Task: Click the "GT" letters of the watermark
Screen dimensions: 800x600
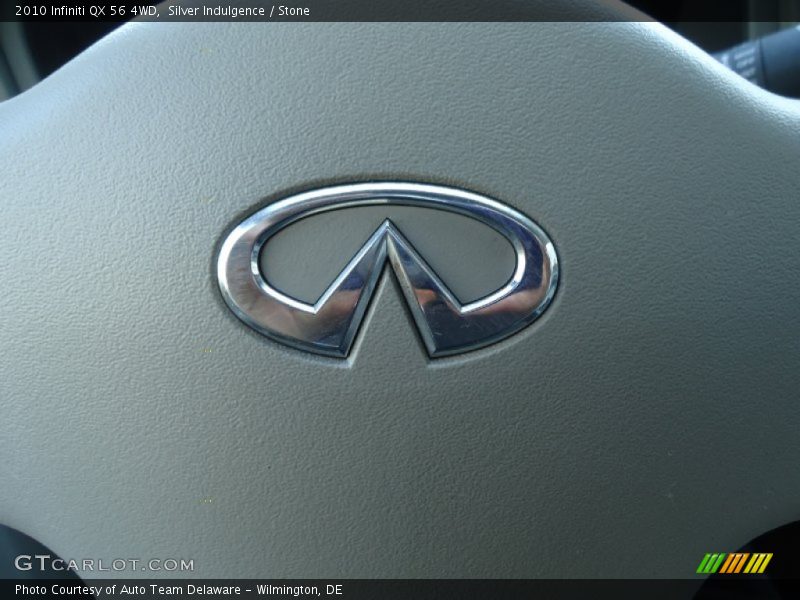Action: point(31,564)
